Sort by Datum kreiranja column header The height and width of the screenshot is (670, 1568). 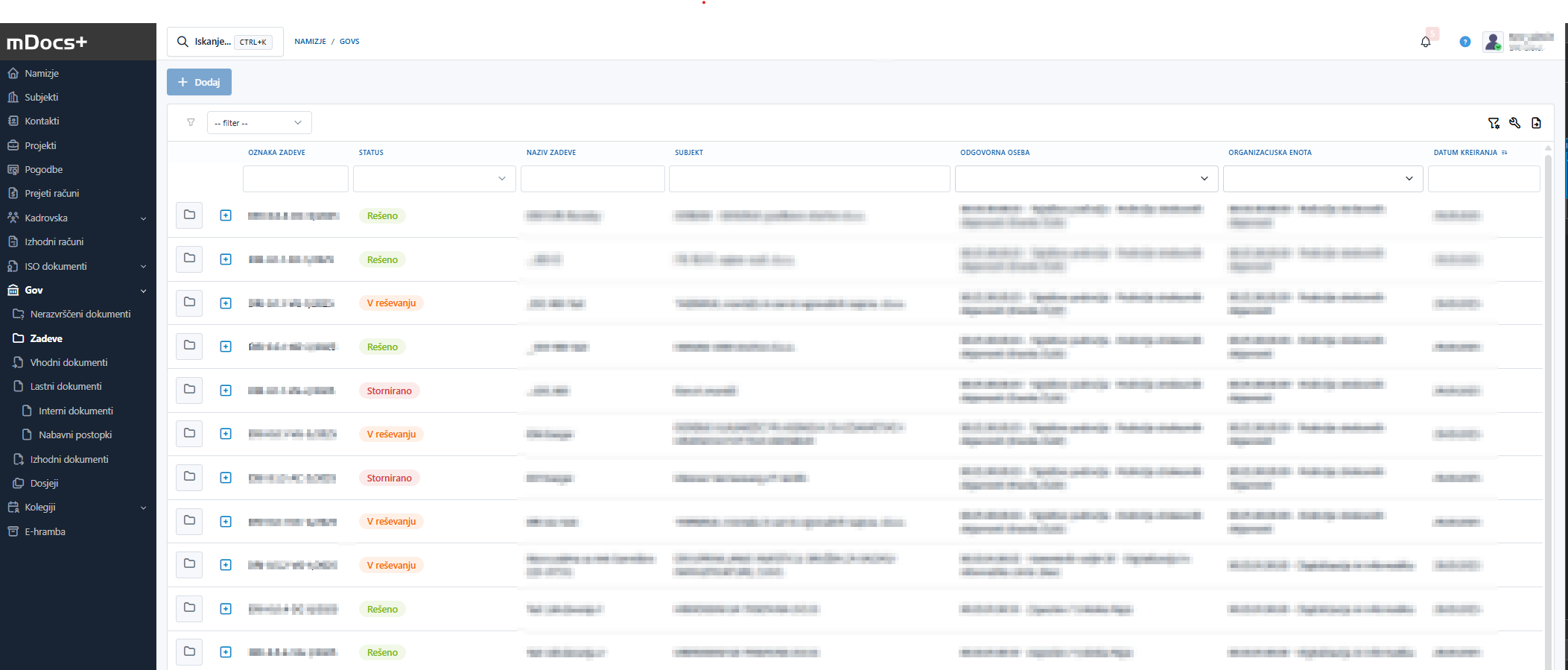(x=1465, y=152)
